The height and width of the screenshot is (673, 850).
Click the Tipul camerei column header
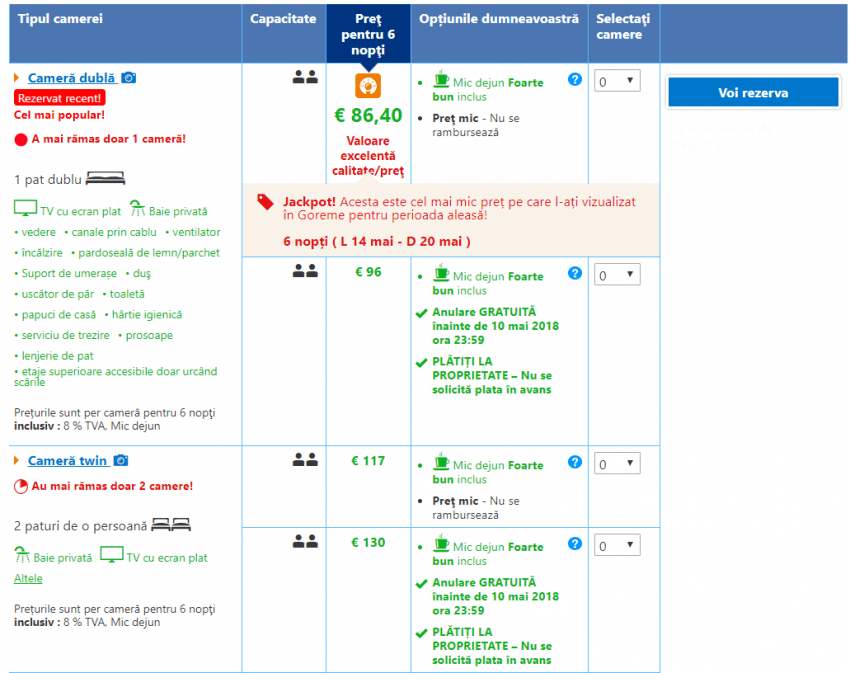(x=60, y=20)
